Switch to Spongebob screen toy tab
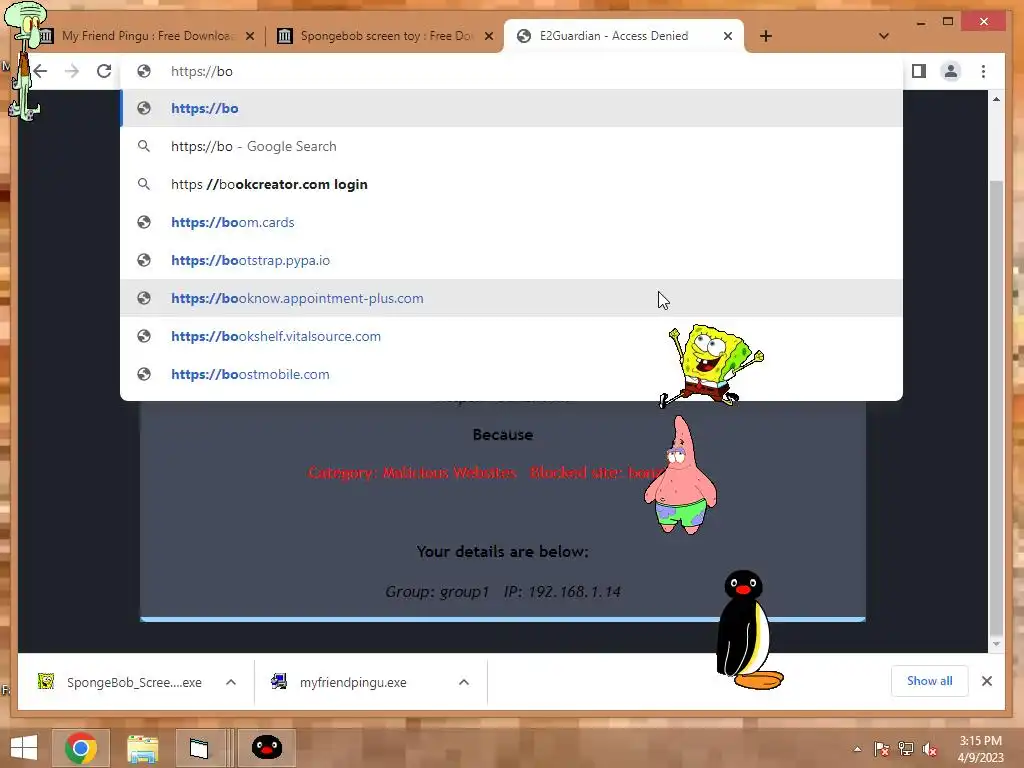1024x768 pixels. coord(385,36)
